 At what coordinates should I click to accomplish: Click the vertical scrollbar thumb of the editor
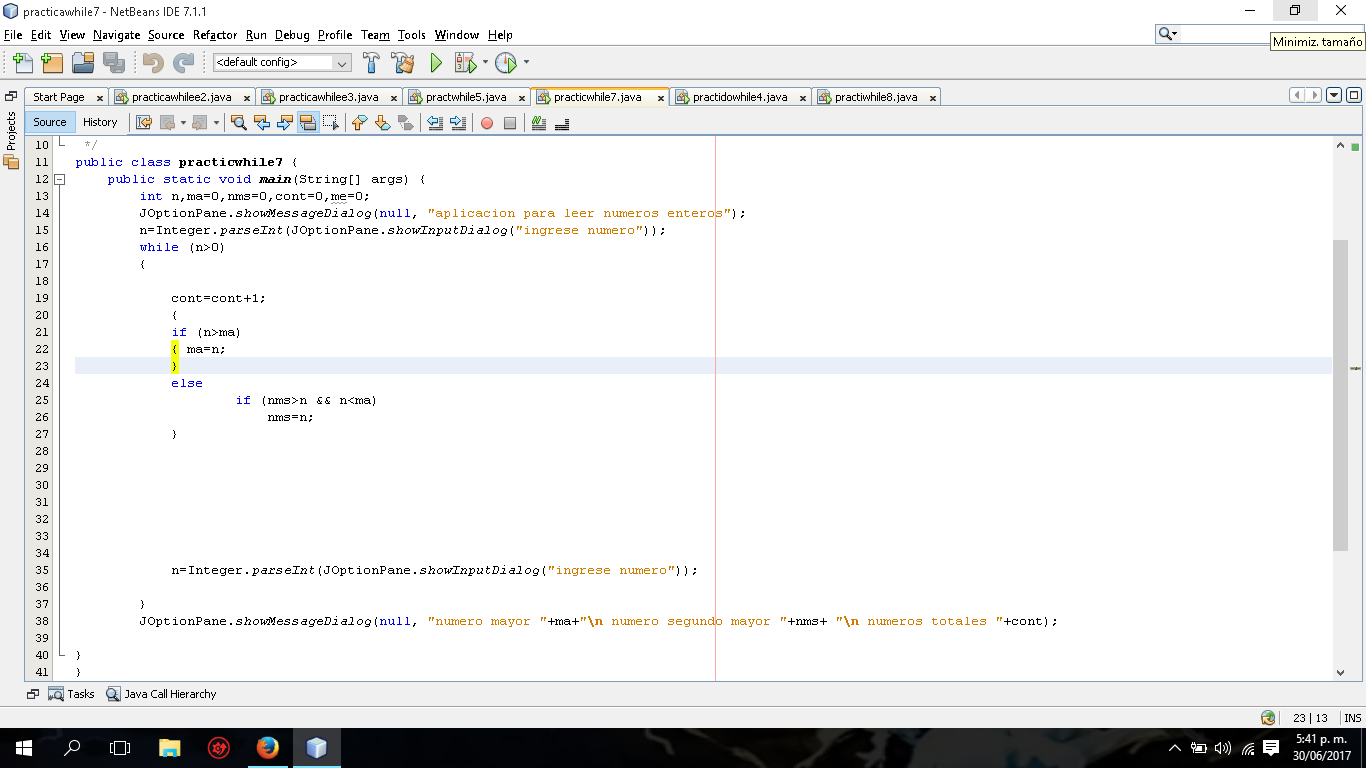[x=1340, y=395]
